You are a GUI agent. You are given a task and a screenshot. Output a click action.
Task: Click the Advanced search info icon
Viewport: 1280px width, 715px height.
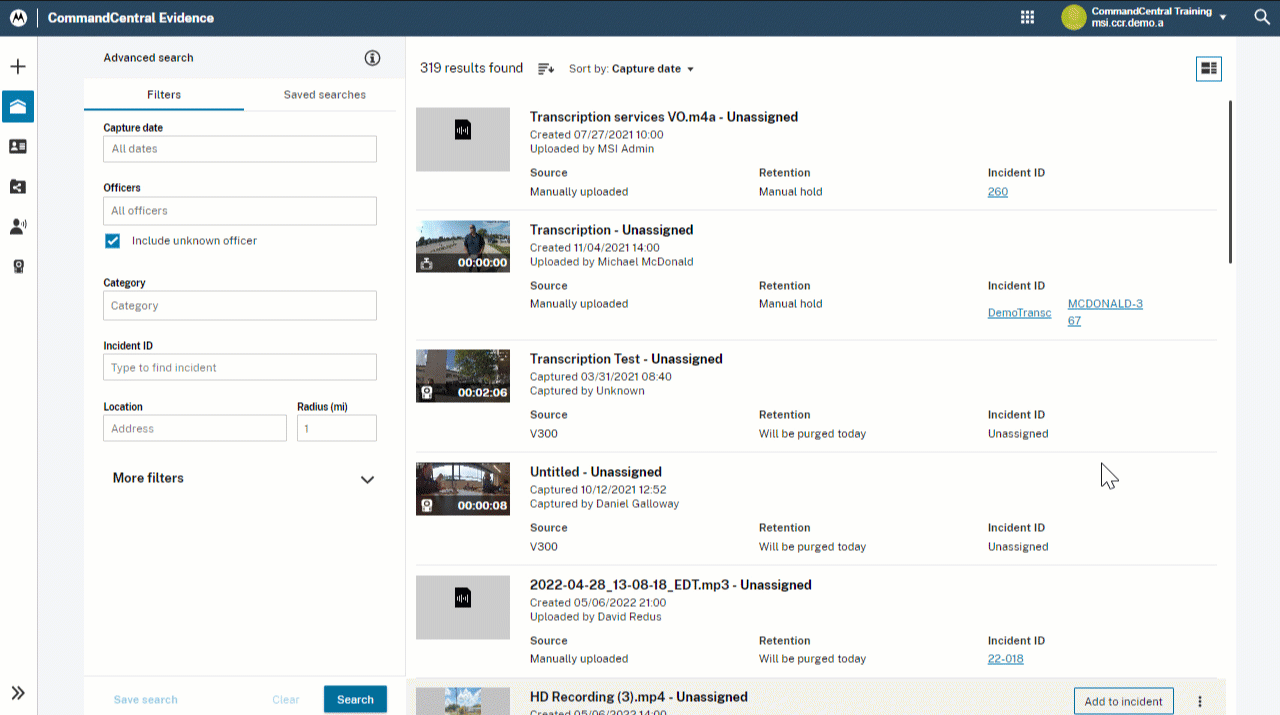click(x=373, y=58)
